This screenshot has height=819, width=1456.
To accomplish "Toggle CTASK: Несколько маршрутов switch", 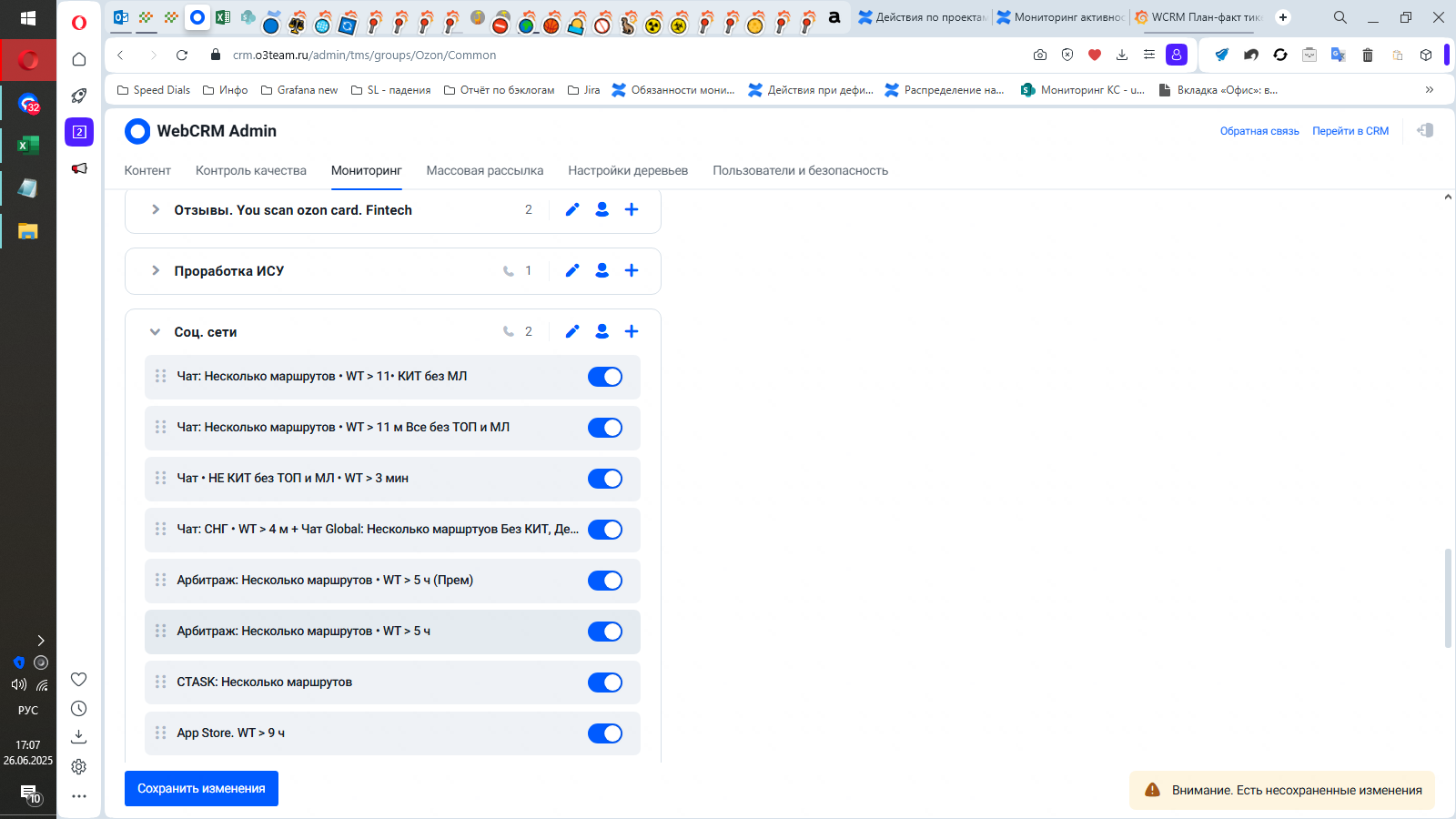I will (x=605, y=682).
